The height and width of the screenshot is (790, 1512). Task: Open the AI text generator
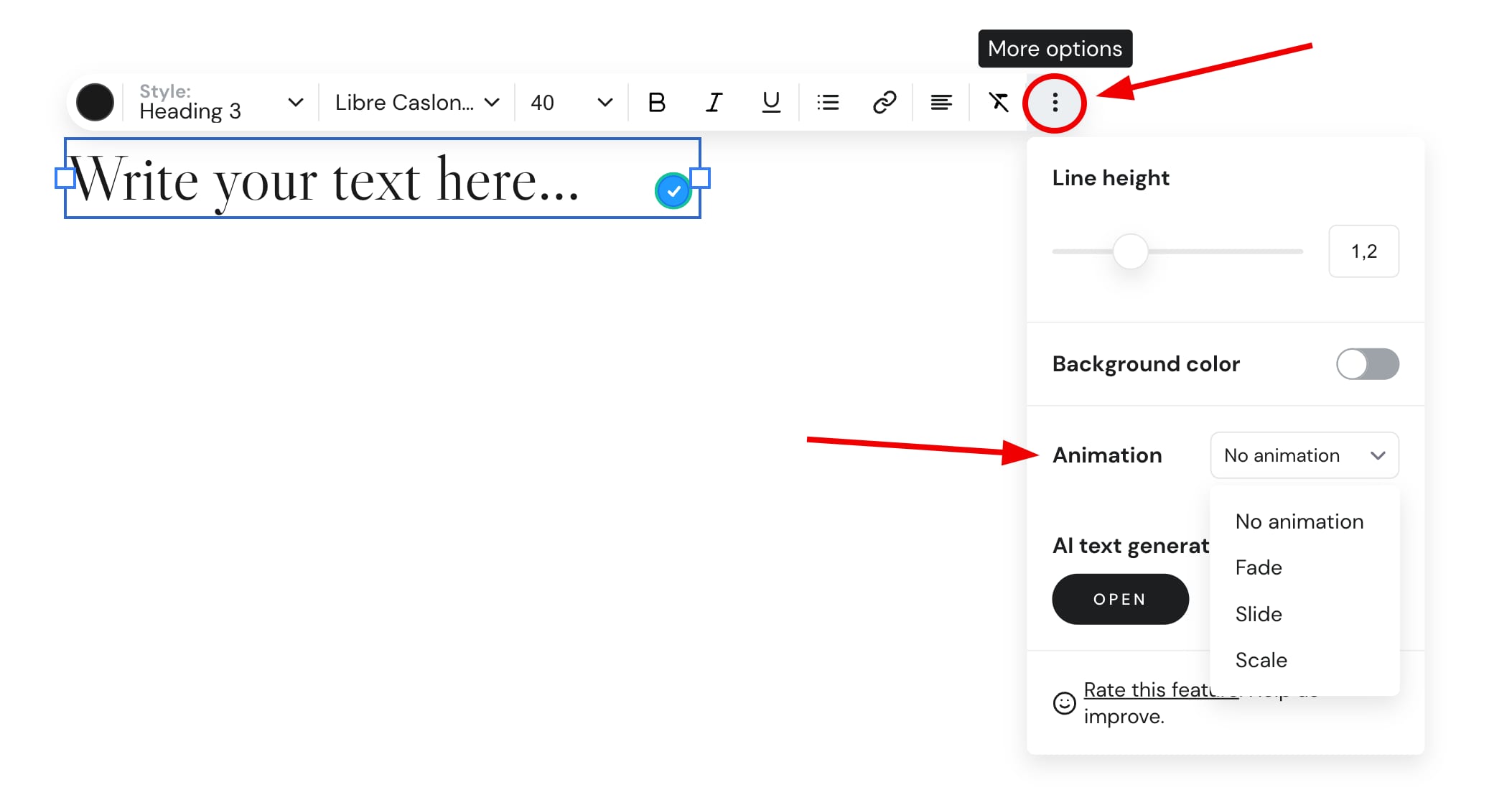[x=1119, y=598]
